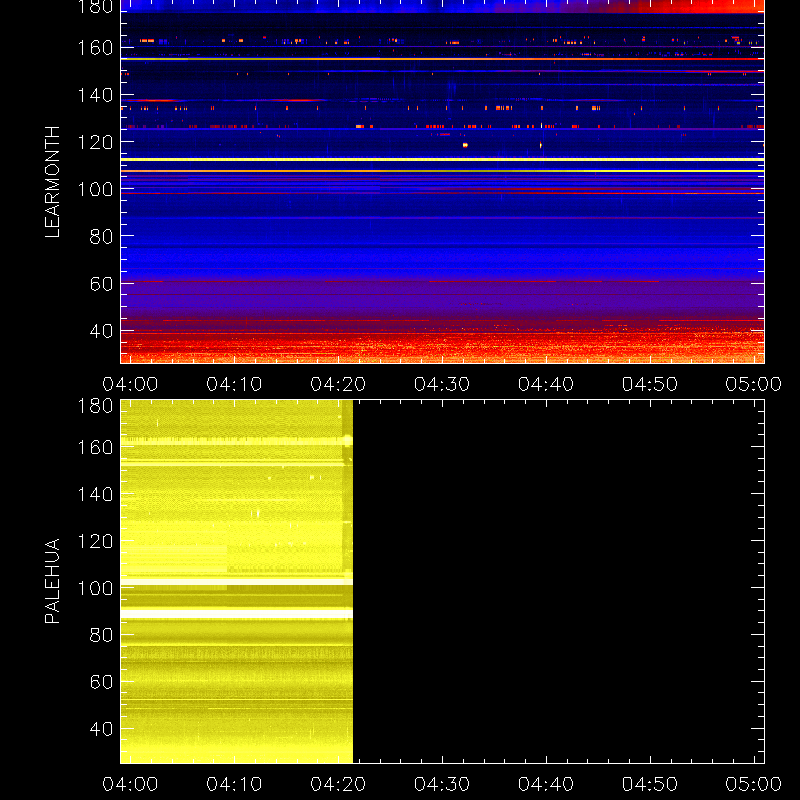Viewport: 800px width, 800px height.
Task: Choose the 05:00 time label under the Palehua plot
Action: click(754, 784)
